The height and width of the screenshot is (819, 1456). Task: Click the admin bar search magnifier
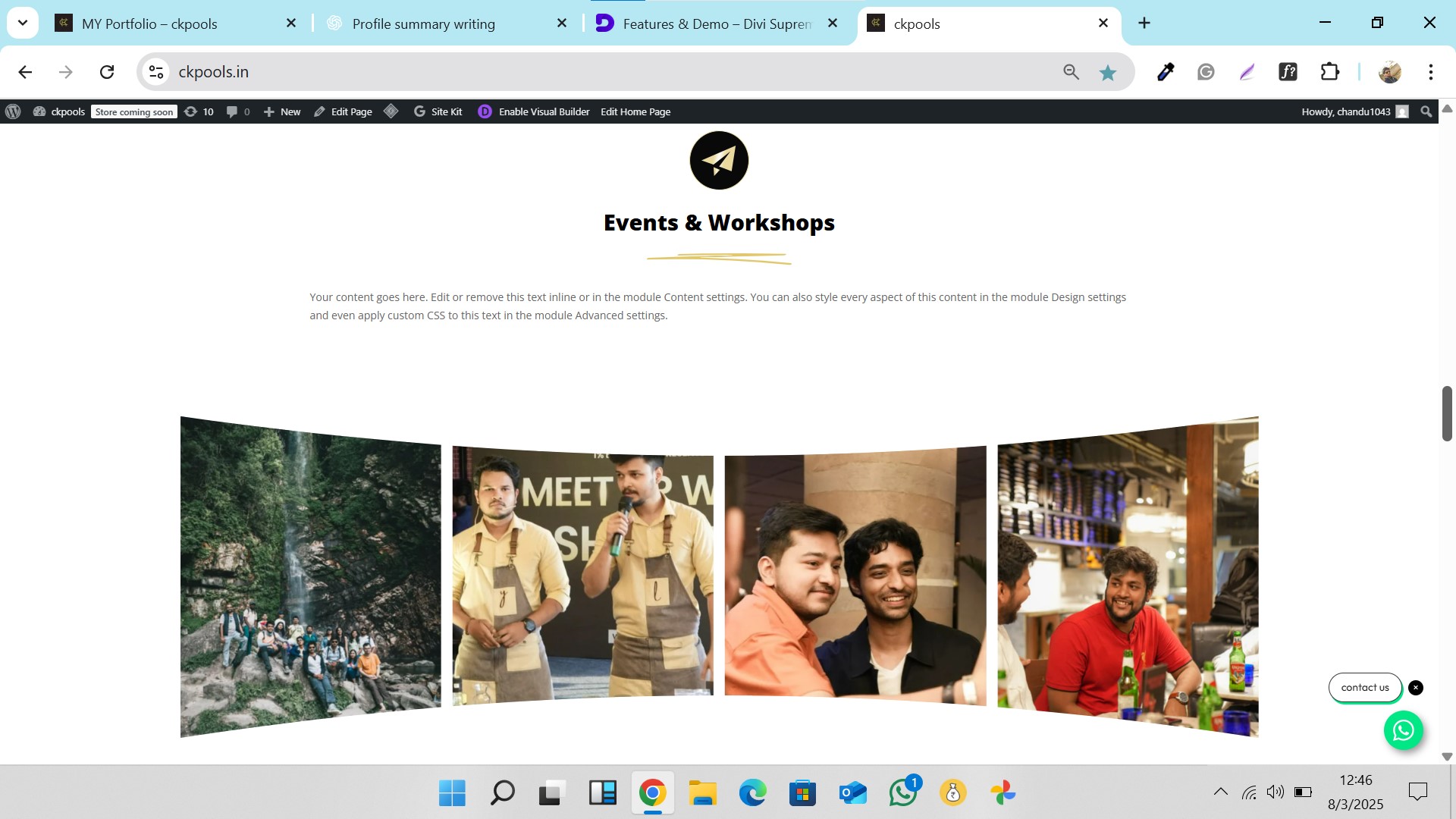[x=1426, y=111]
